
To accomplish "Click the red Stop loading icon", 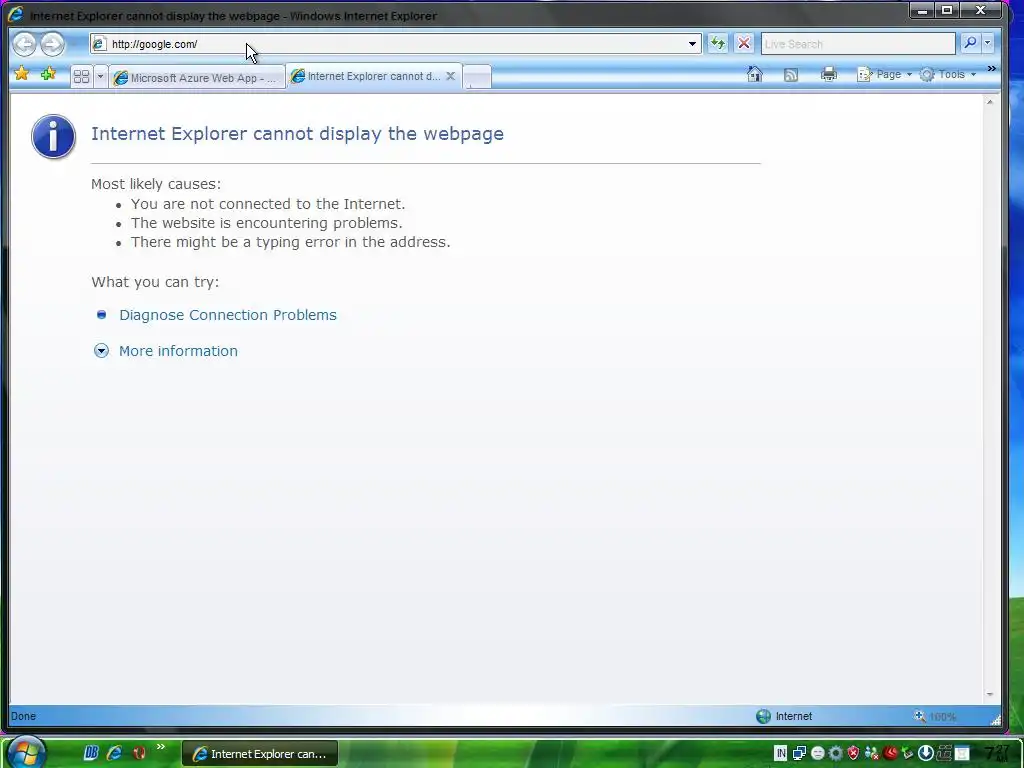I will [744, 44].
